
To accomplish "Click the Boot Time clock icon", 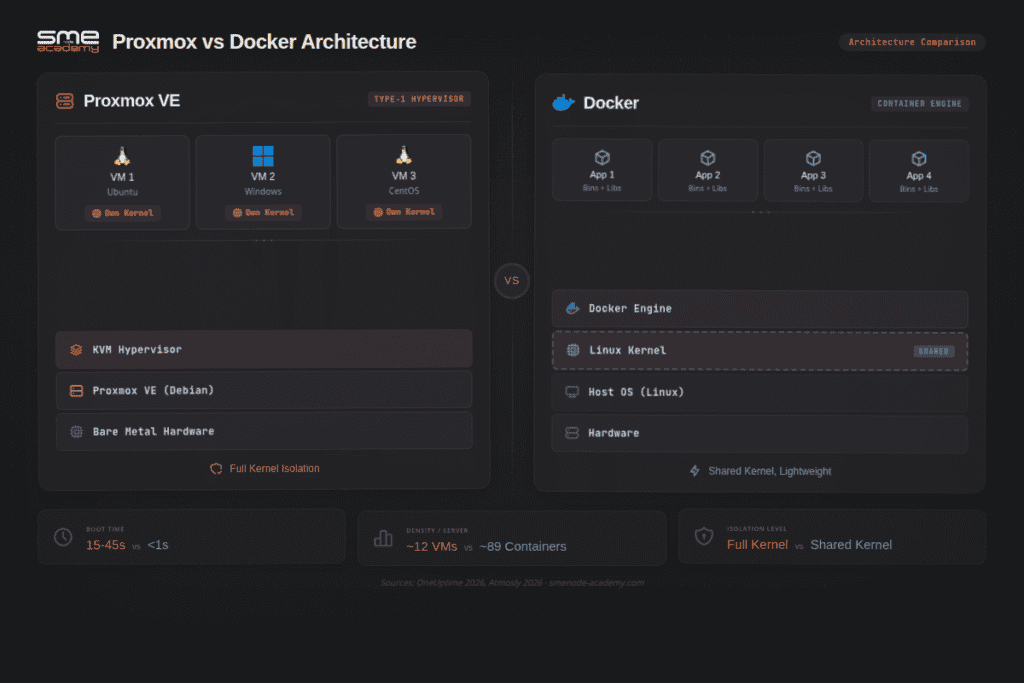I will (63, 537).
